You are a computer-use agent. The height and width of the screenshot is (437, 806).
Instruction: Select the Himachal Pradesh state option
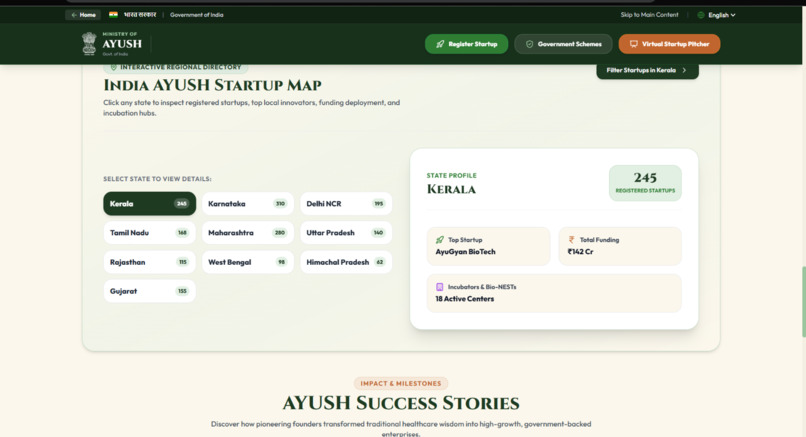pos(346,262)
